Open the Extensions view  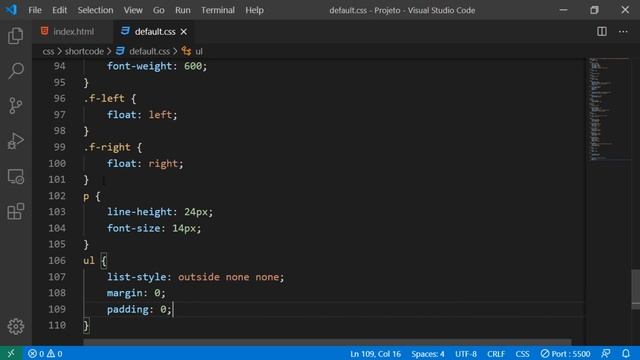pos(16,211)
